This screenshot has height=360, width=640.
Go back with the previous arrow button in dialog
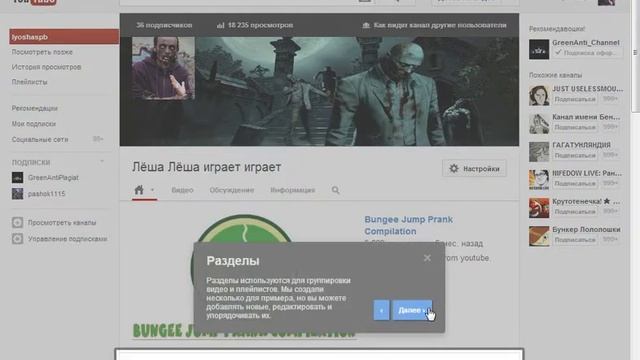click(x=381, y=310)
